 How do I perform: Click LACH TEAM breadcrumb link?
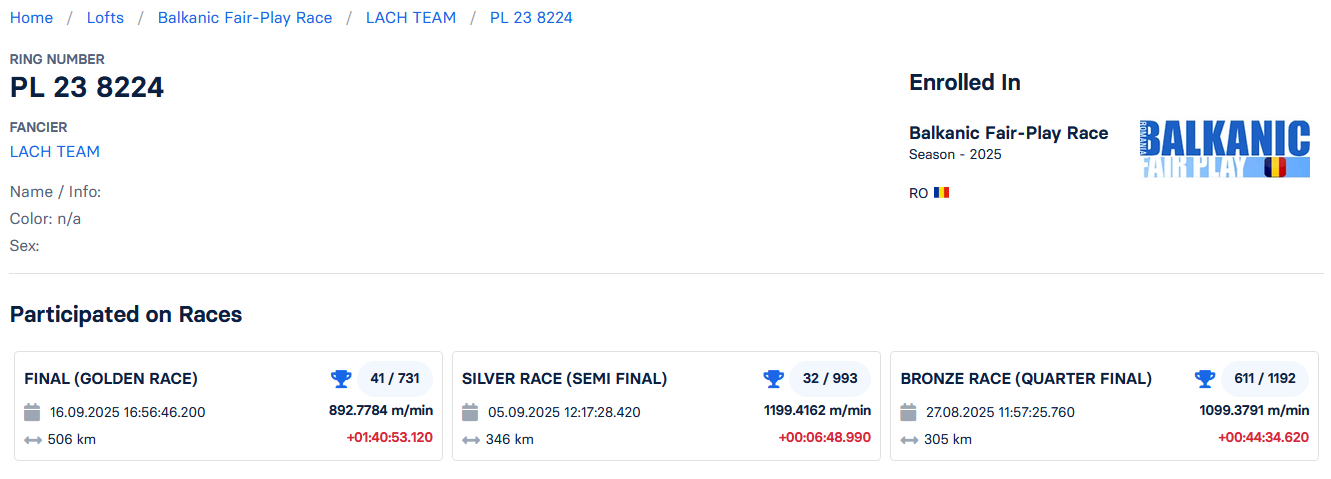(411, 18)
